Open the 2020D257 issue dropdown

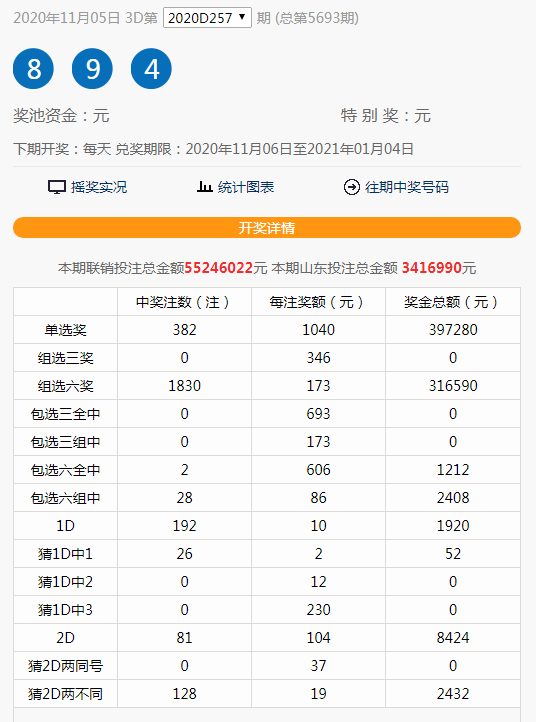(207, 18)
